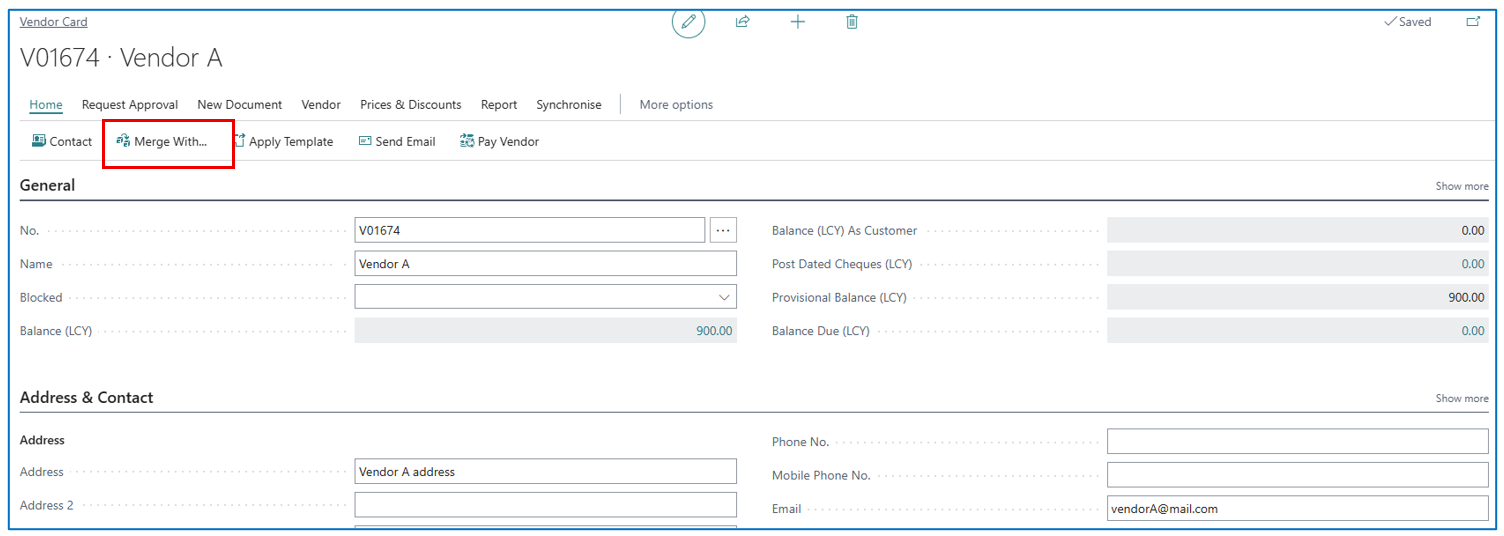This screenshot has width=1504, height=536.
Task: Click the Vendor Card breadcrumb link
Action: [x=53, y=22]
